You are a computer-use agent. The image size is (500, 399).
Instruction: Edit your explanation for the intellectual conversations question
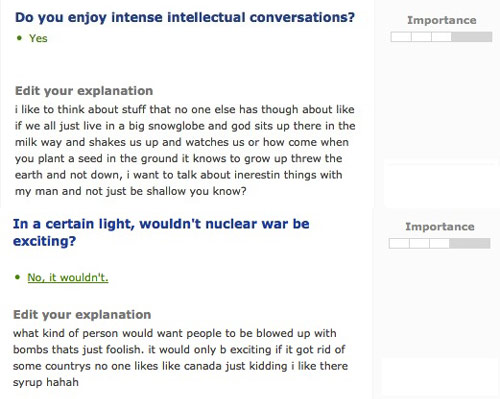tap(84, 91)
